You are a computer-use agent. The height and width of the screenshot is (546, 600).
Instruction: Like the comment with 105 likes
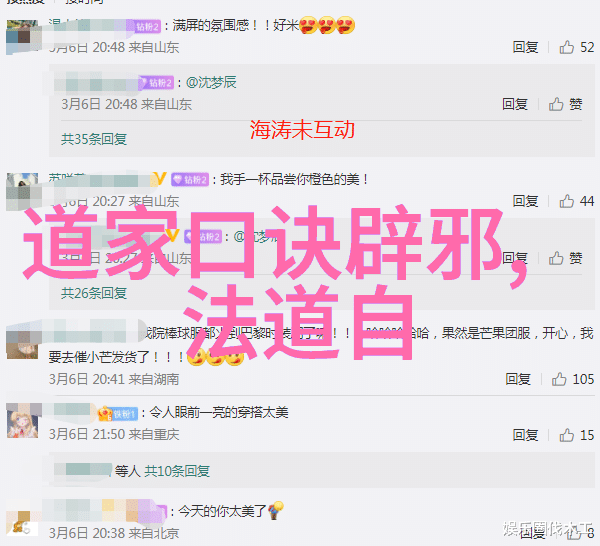coord(559,379)
